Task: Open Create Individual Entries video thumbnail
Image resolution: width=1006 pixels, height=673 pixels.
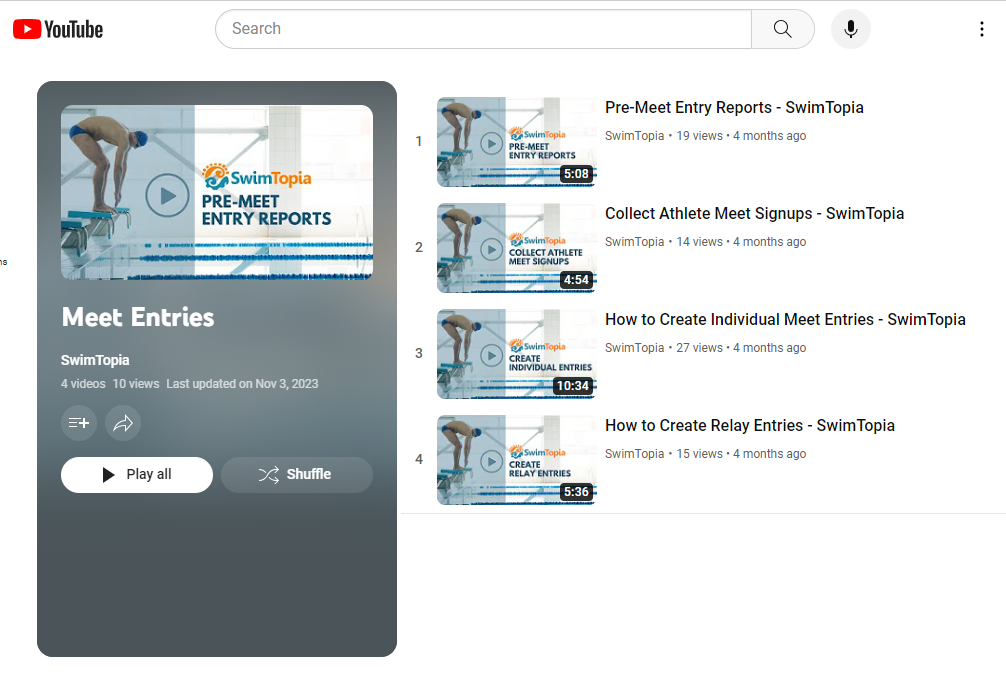Action: [x=516, y=354]
